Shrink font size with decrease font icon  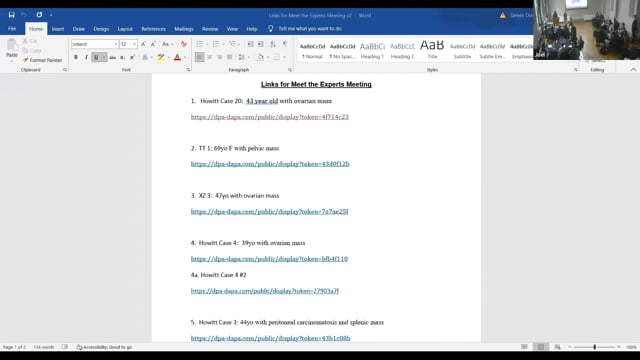coord(153,44)
